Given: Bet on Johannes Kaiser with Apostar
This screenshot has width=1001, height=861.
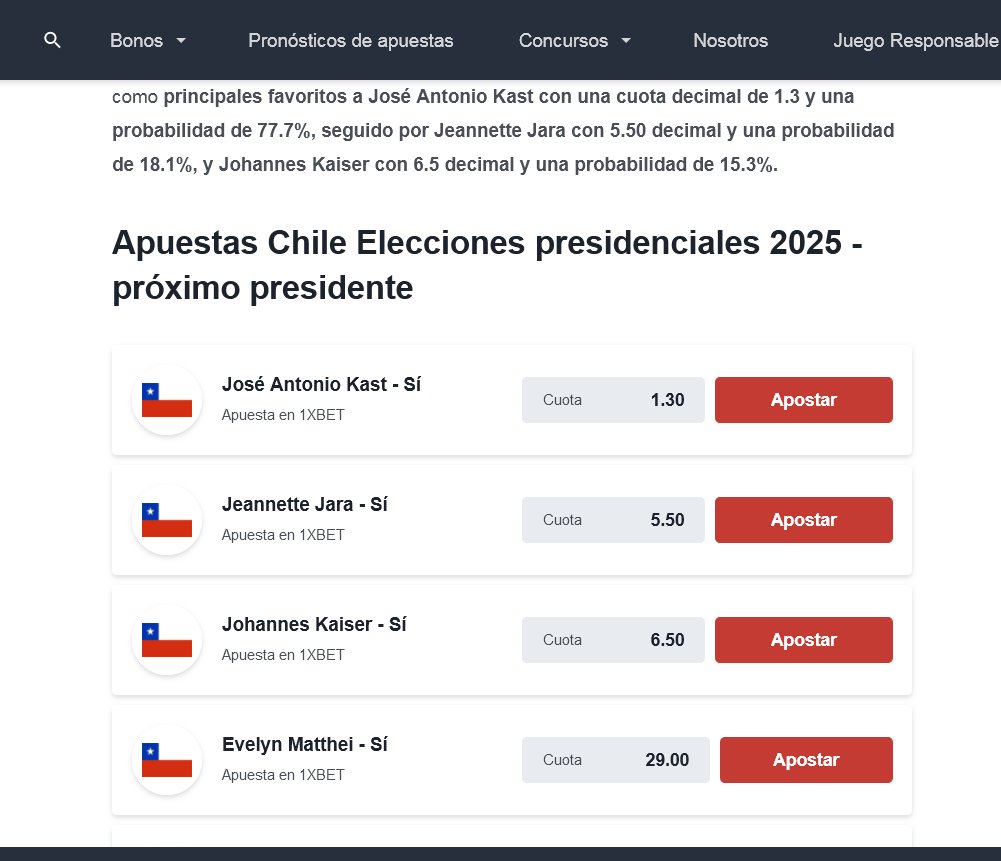Looking at the screenshot, I should pos(803,640).
